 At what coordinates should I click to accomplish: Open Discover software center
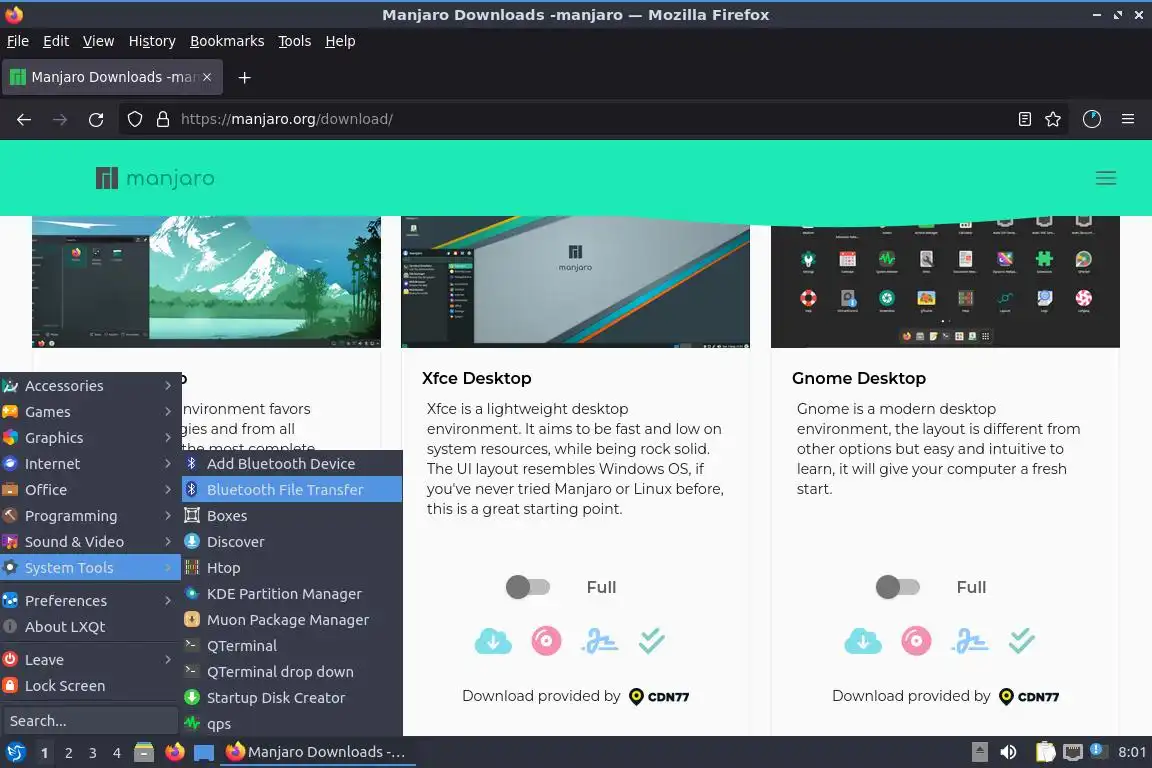pos(292,542)
